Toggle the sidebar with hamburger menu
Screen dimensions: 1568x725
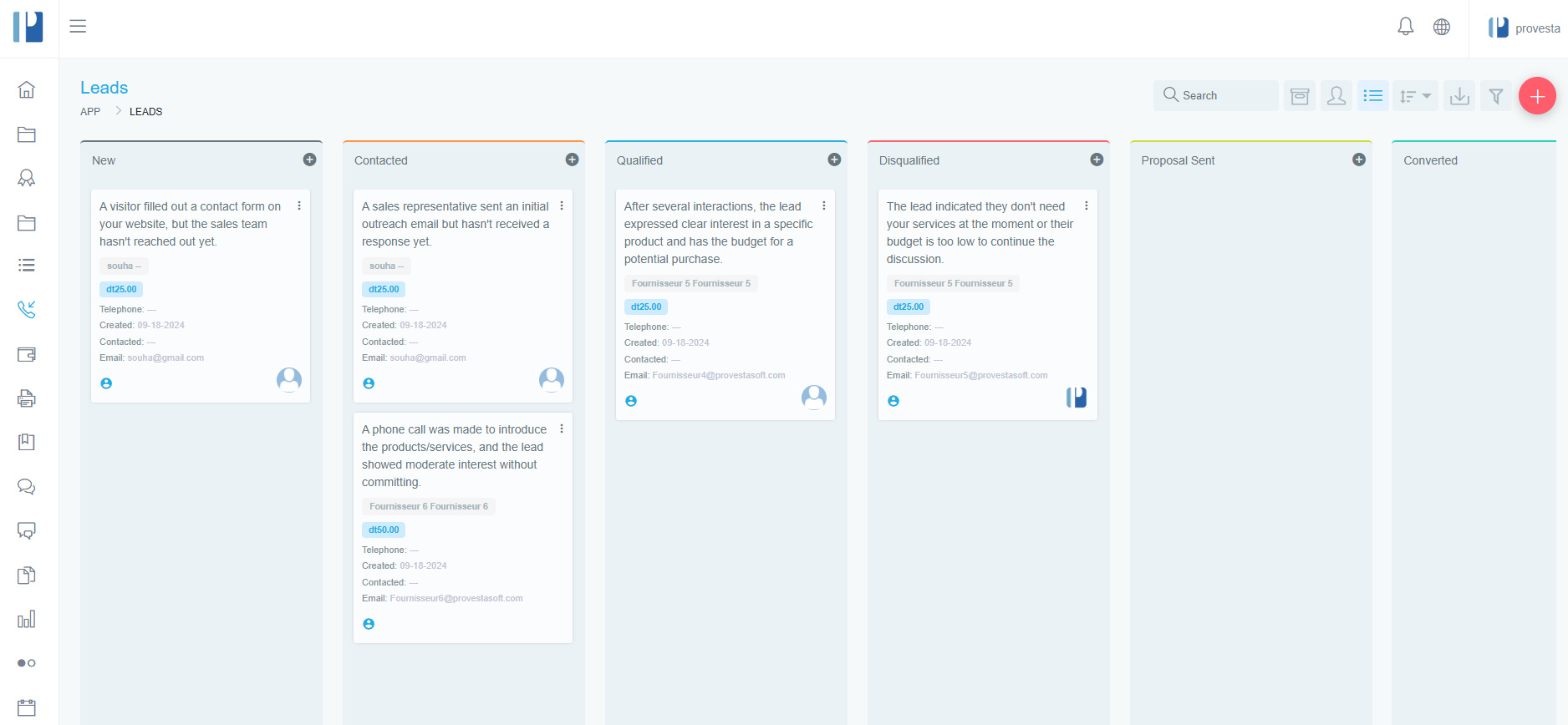(78, 26)
